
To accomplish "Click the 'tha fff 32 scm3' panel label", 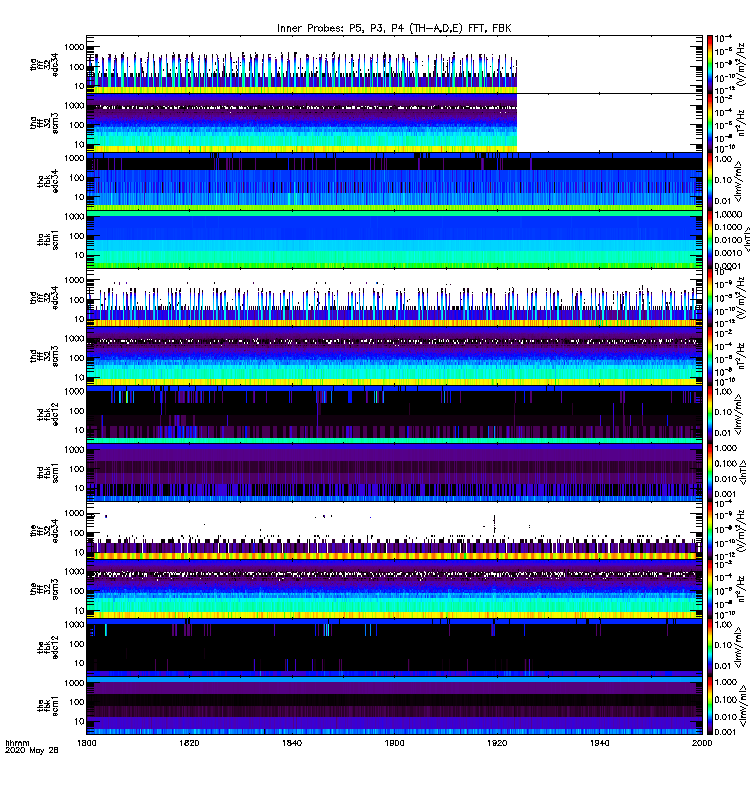I will click(44, 123).
